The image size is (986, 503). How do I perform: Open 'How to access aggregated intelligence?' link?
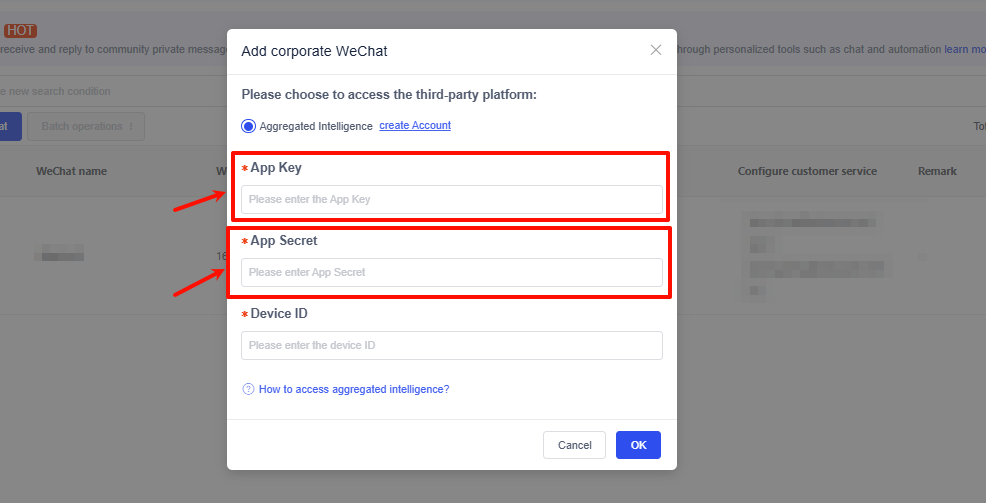354,389
